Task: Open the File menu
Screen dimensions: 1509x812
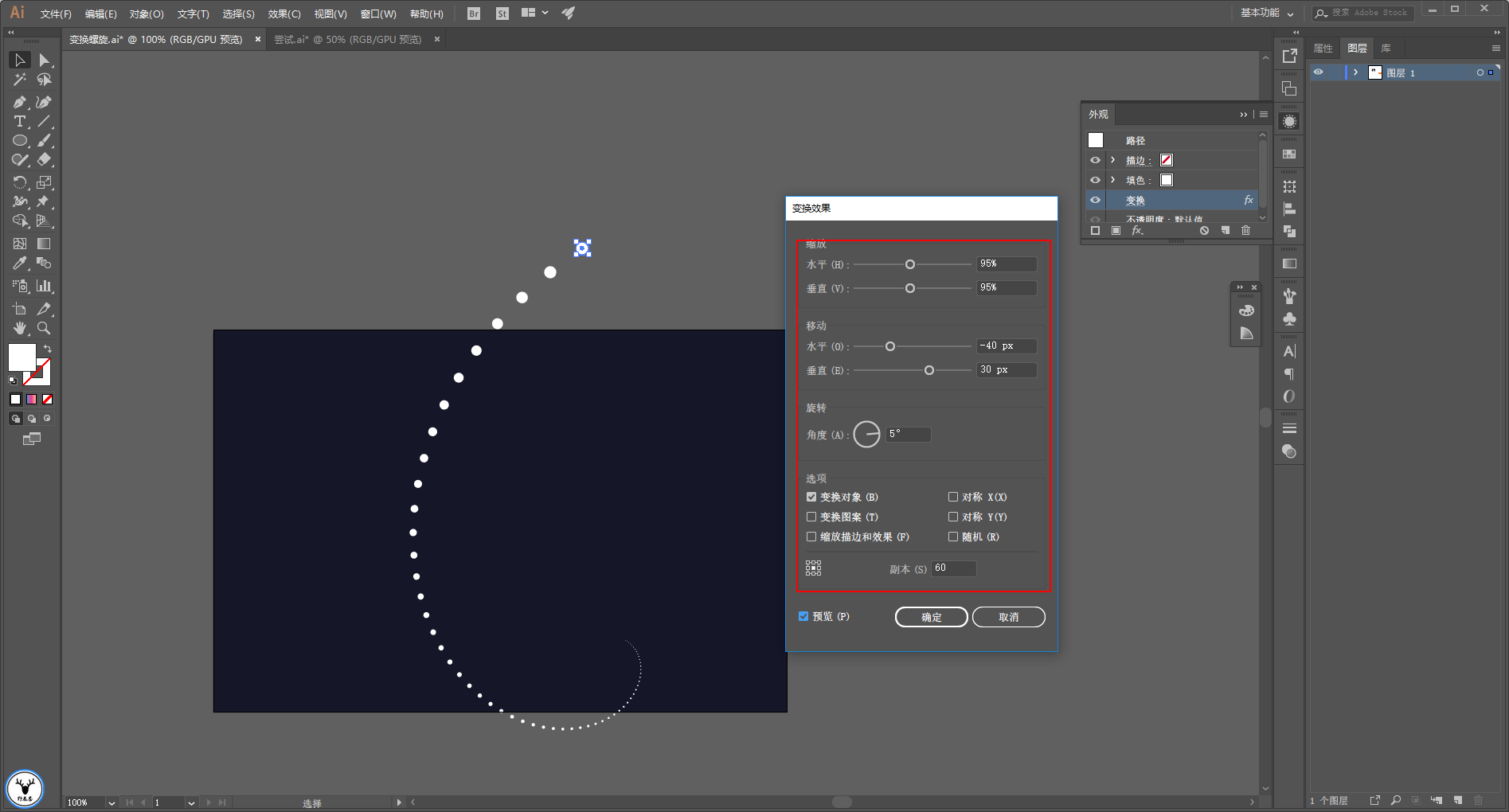Action: [x=56, y=14]
